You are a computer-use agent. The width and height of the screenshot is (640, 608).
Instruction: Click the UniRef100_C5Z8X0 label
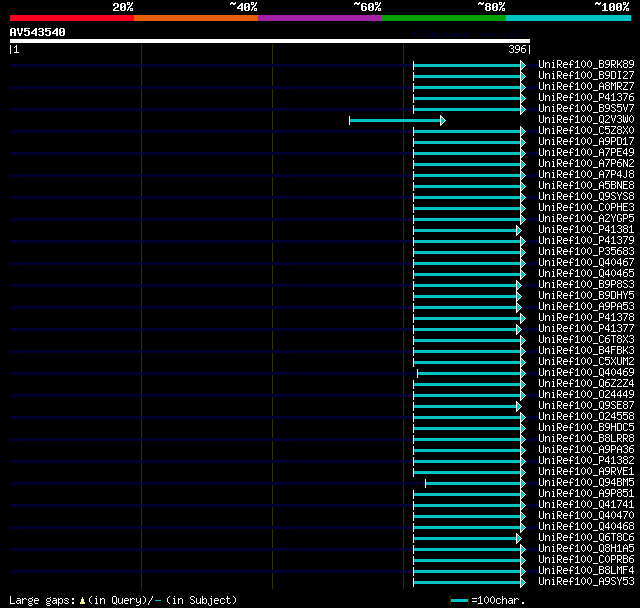[586, 131]
